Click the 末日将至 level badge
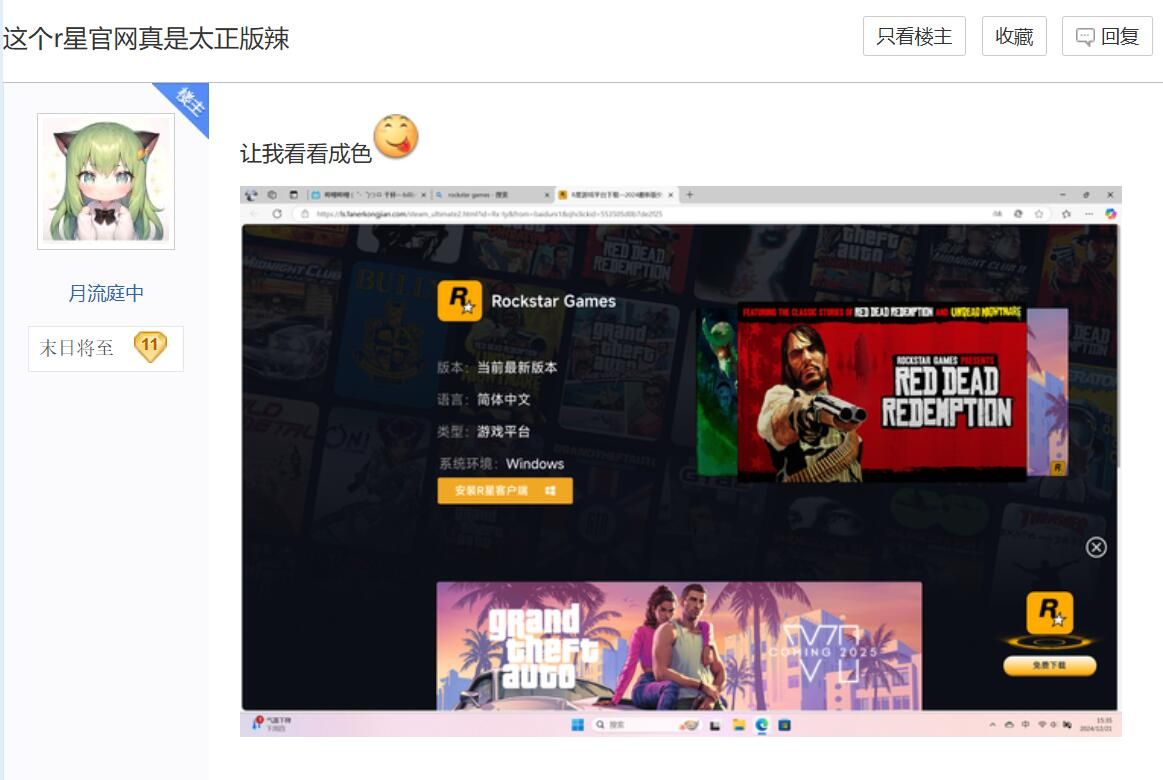The width and height of the screenshot is (1163, 780). (x=106, y=348)
